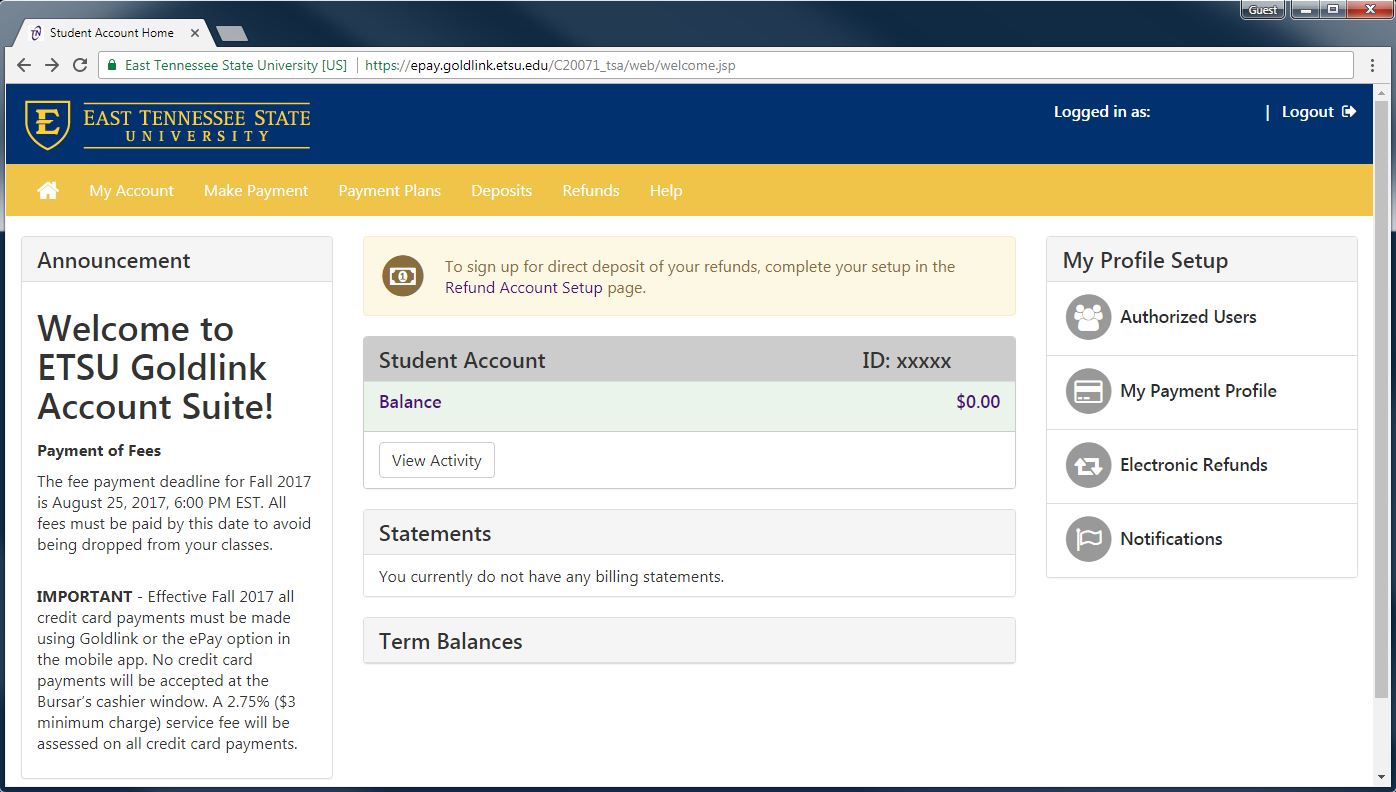The image size is (1396, 792).
Task: Go to Make Payment in navigation
Action: [256, 190]
